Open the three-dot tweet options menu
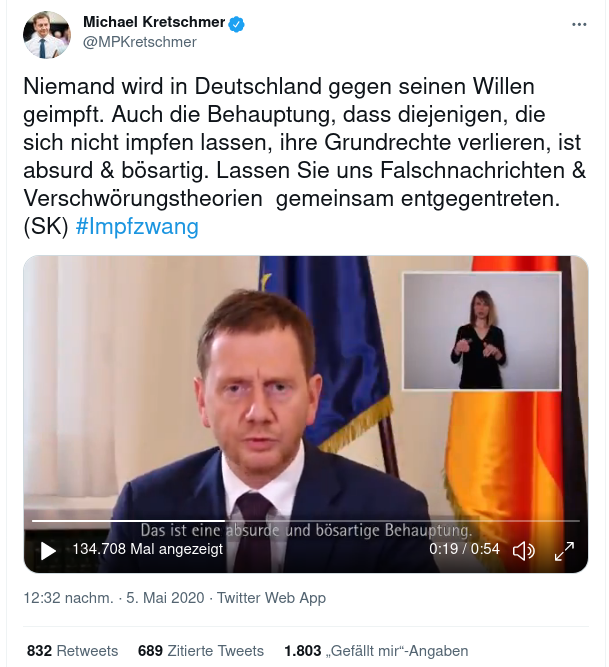Screen dimensions: 609x667 pyautogui.click(x=579, y=25)
